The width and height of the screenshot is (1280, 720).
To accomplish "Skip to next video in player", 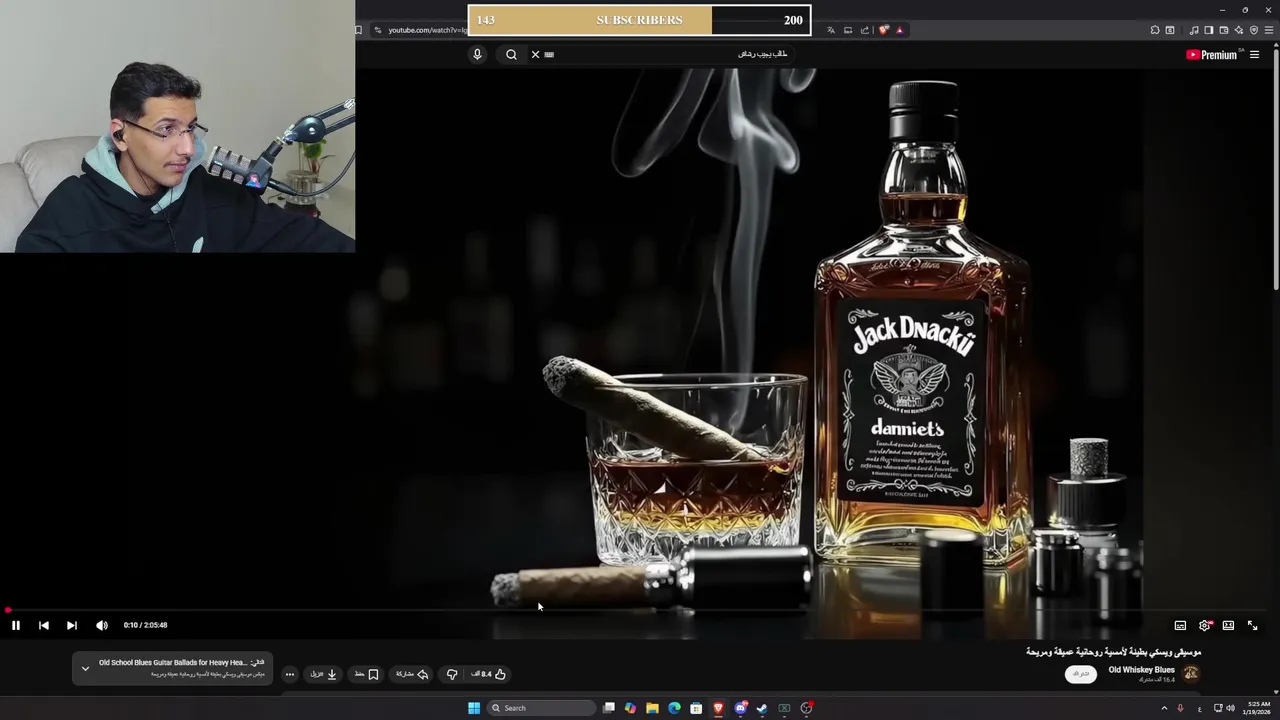I will (72, 625).
